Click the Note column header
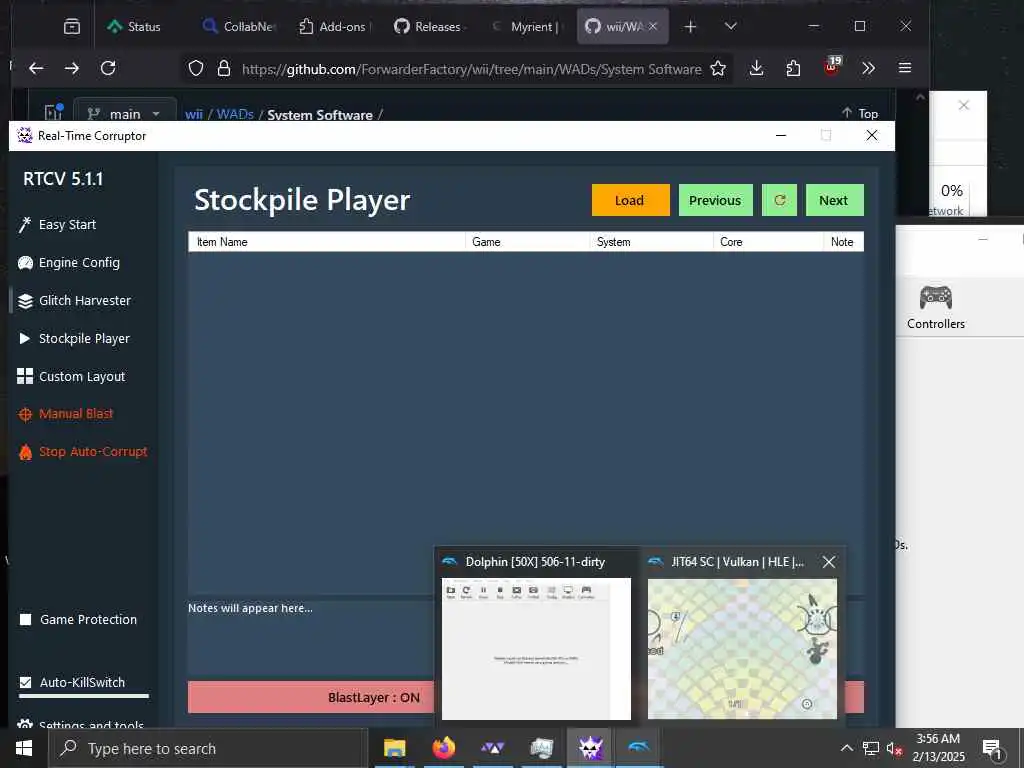1024x768 pixels. coord(843,242)
